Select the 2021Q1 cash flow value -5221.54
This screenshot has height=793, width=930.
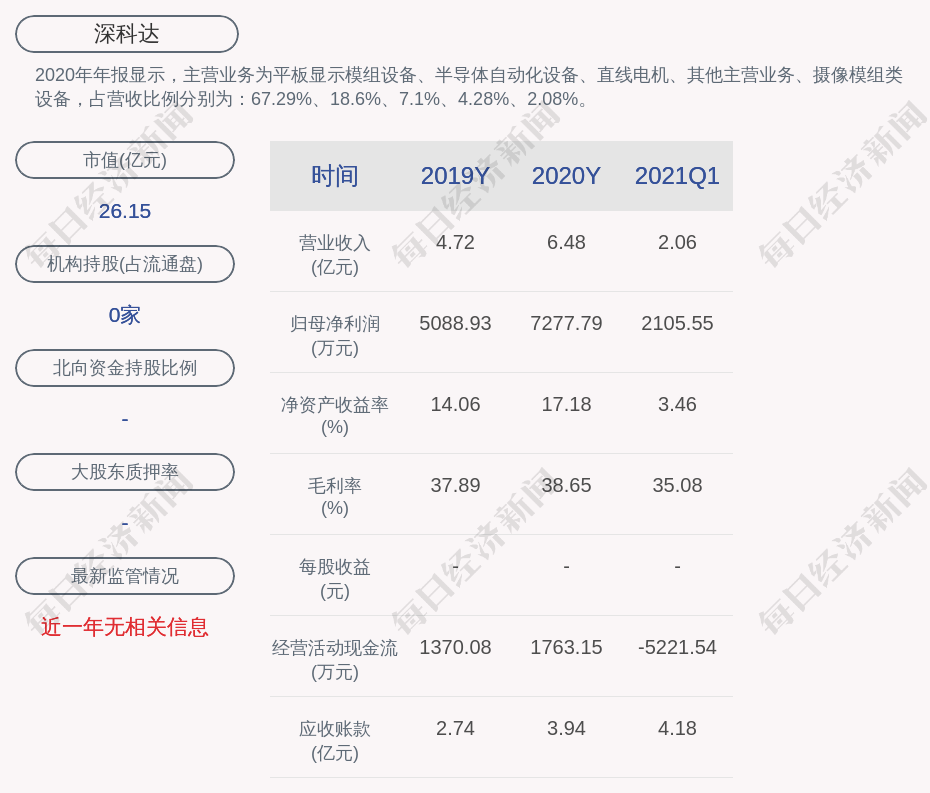pos(677,648)
